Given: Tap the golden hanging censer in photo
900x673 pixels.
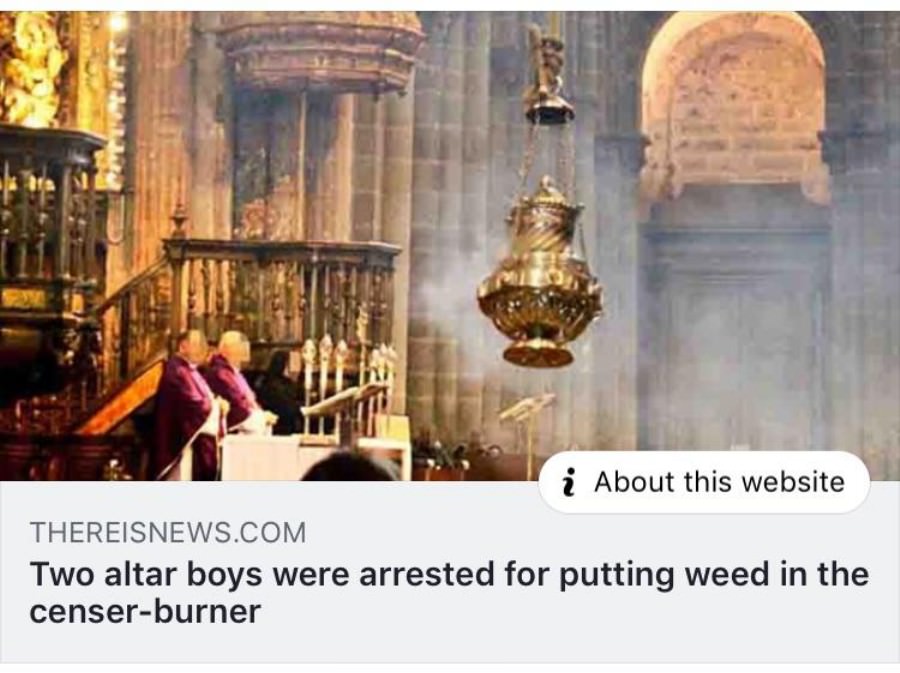Looking at the screenshot, I should pos(540,274).
